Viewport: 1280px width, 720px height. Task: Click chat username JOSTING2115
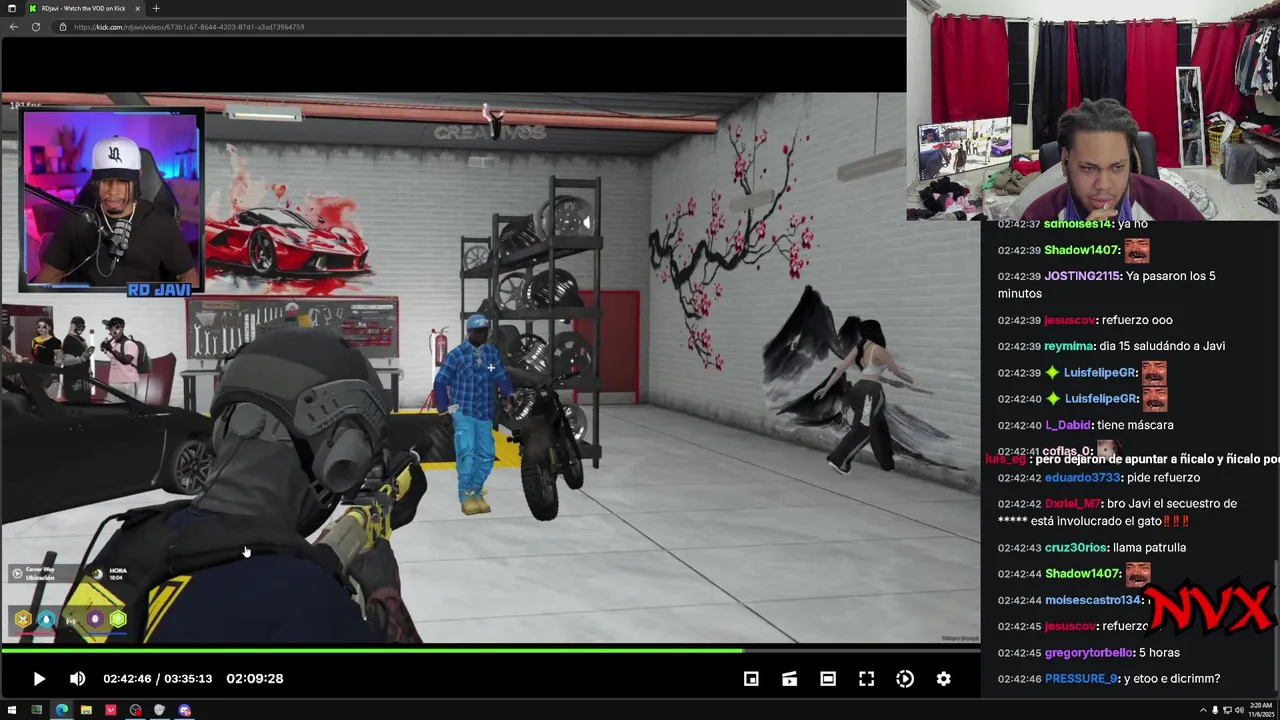pos(1084,276)
